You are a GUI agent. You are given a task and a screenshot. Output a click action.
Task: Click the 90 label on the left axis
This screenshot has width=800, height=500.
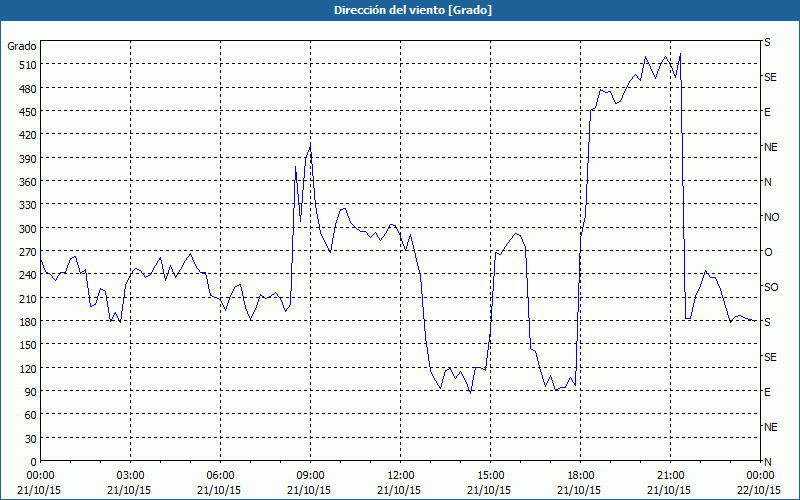click(31, 392)
